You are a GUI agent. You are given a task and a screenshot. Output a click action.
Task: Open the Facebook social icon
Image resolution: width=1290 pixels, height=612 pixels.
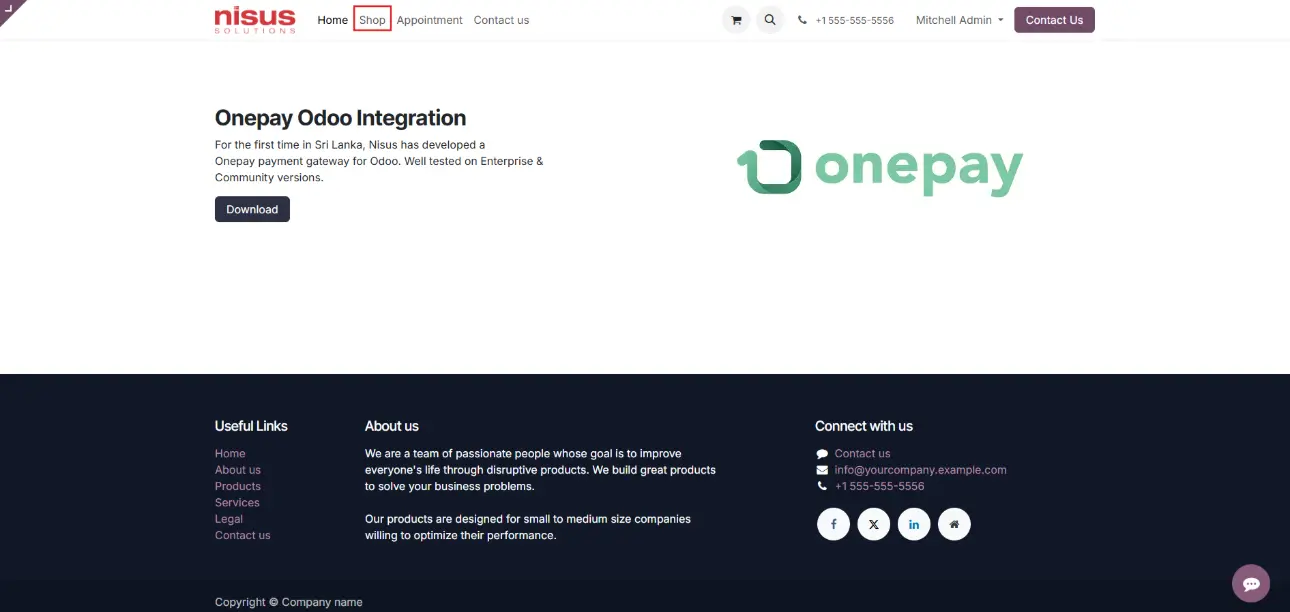pos(834,524)
